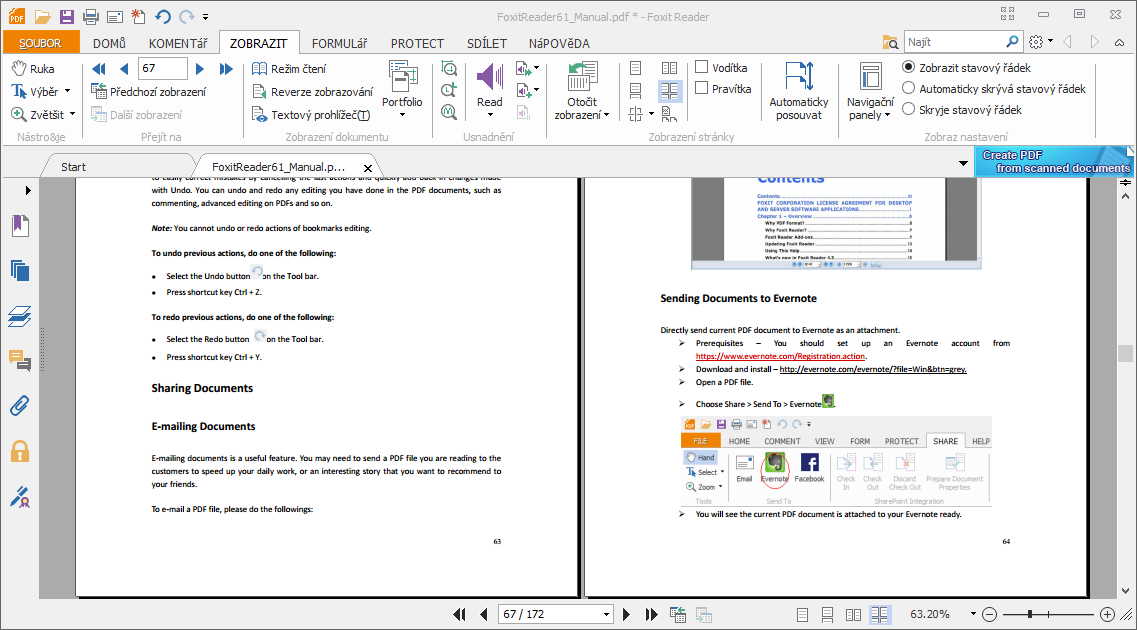The image size is (1137, 630).
Task: Expand the Zvětšit zoom dropdown
Action: coord(72,115)
